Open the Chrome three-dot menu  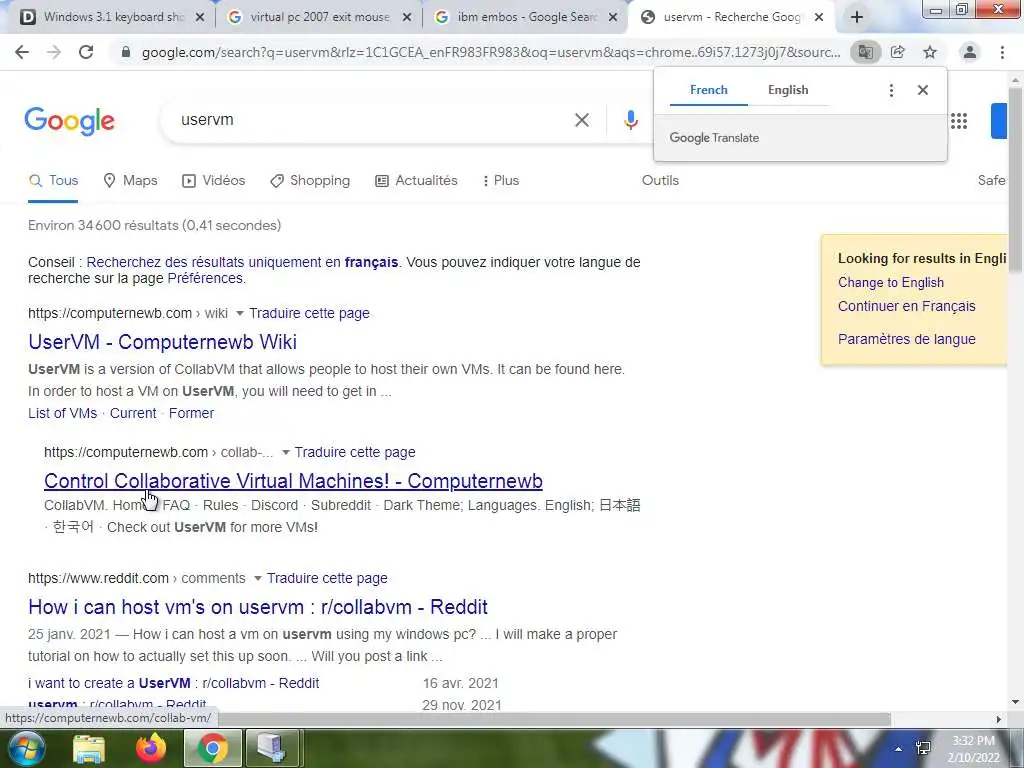click(x=1002, y=52)
